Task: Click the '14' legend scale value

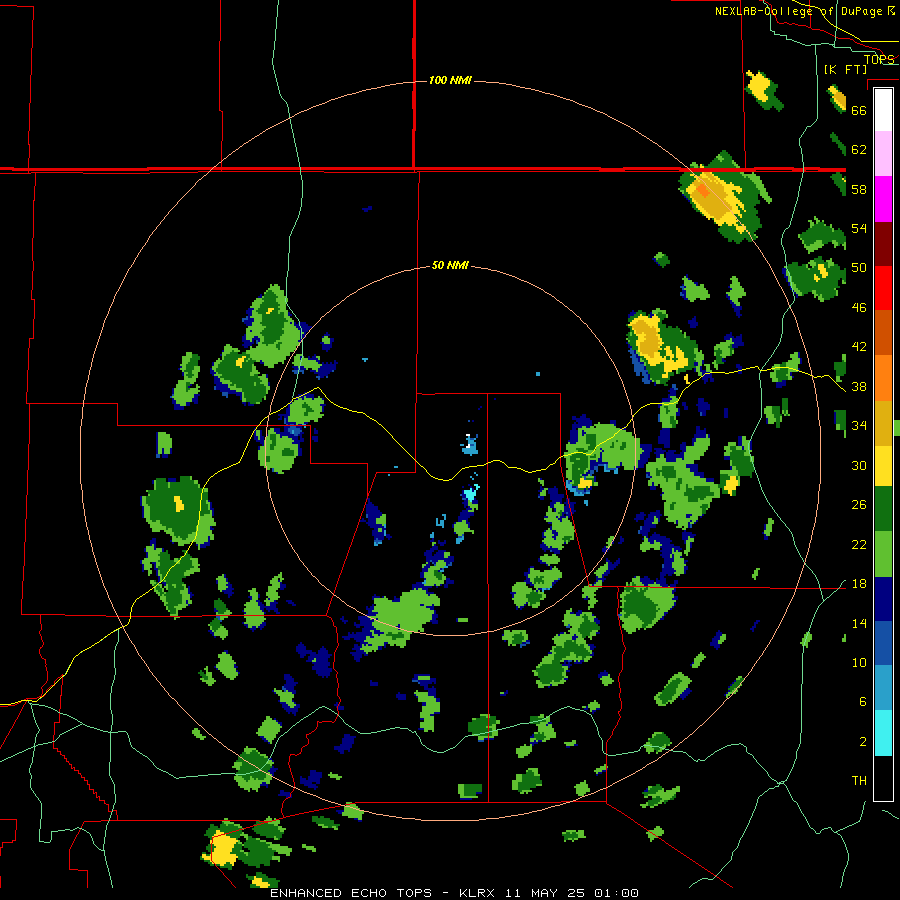Action: 859,624
